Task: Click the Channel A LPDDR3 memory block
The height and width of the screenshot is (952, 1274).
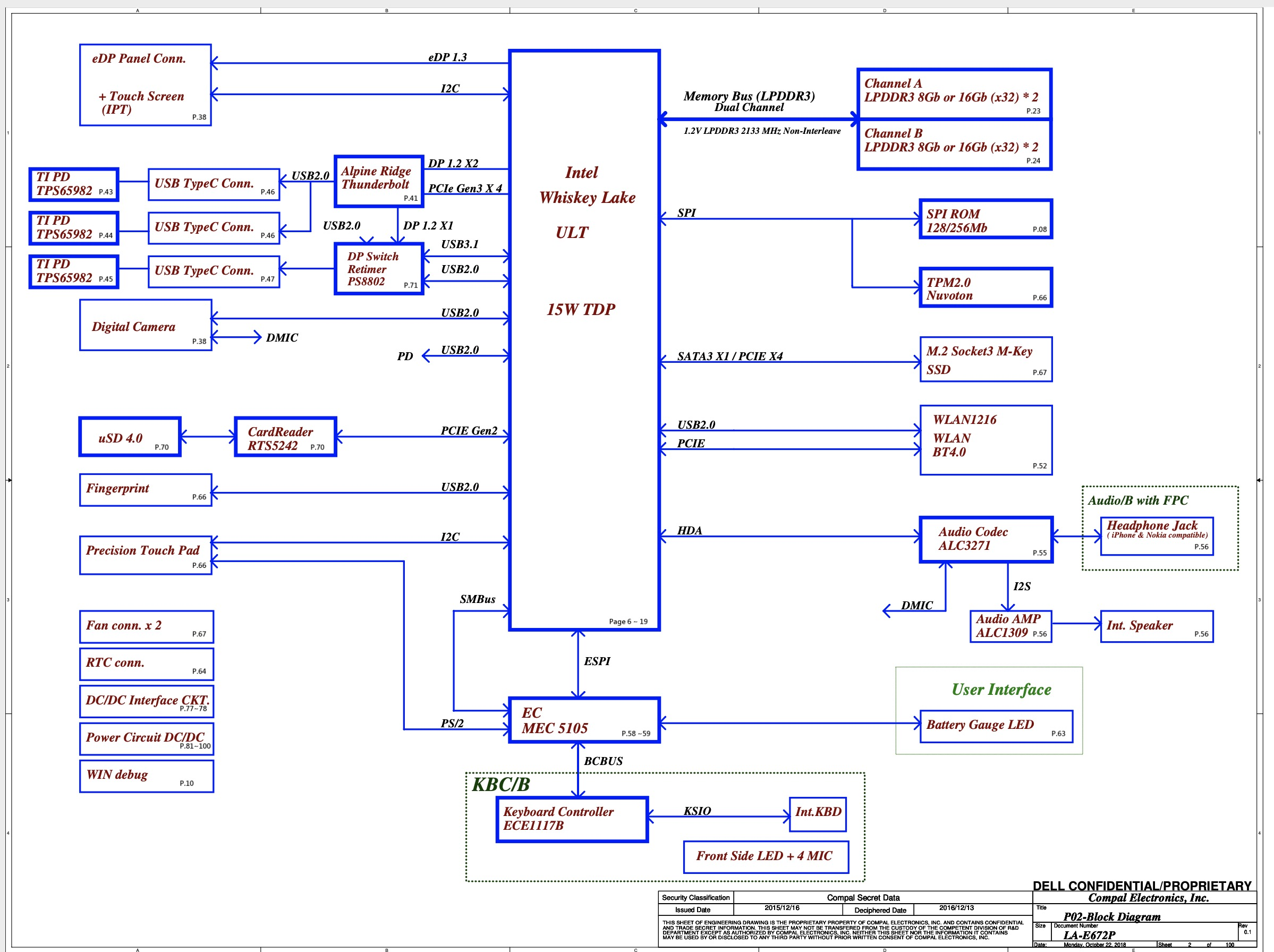Action: [x=954, y=93]
